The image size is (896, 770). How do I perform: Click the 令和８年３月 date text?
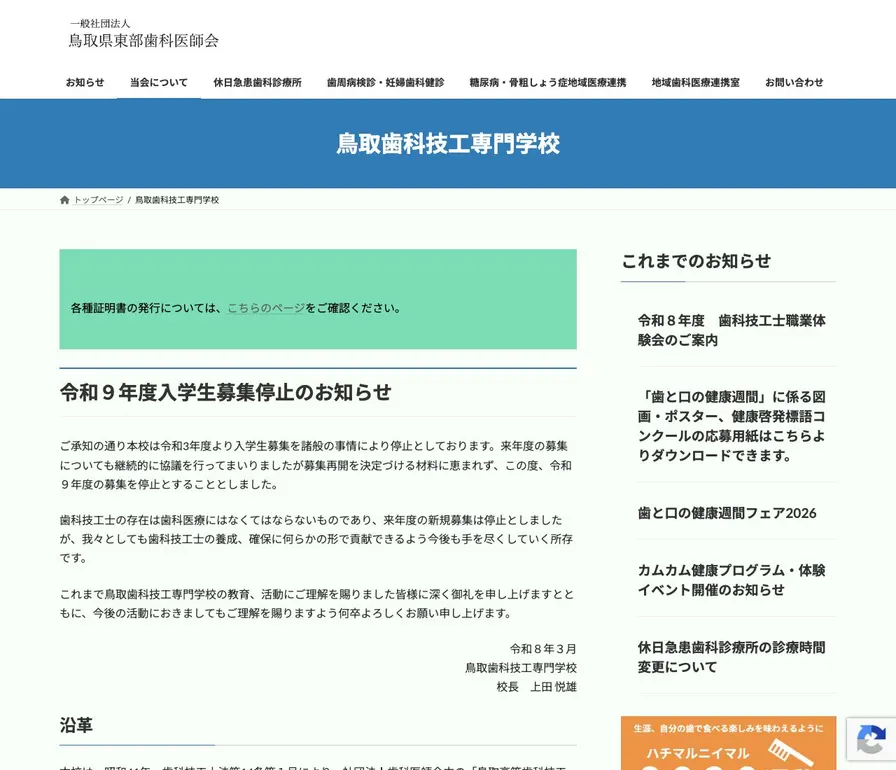coord(543,649)
